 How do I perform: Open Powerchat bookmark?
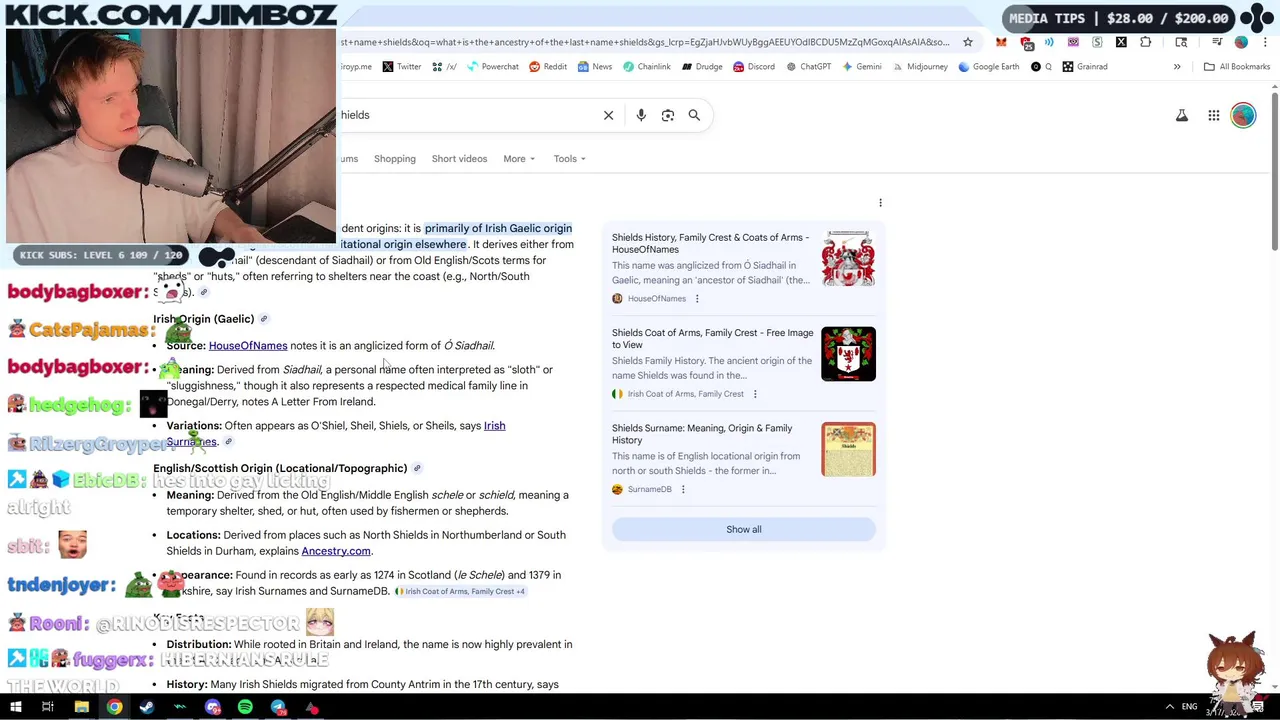(x=493, y=67)
